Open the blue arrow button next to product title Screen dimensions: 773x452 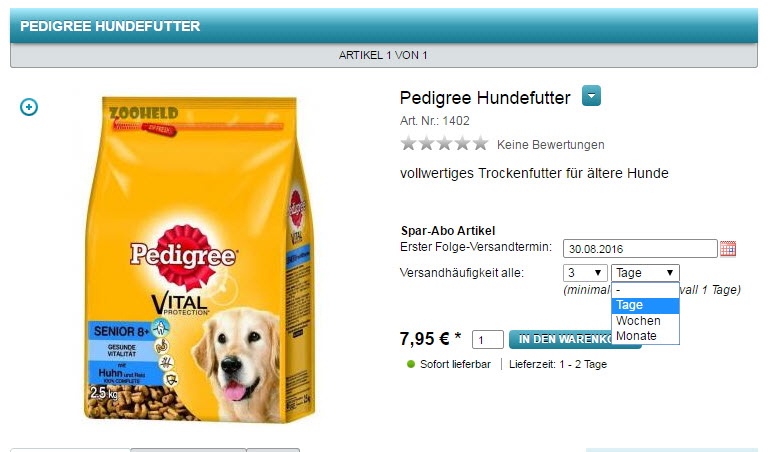point(591,96)
